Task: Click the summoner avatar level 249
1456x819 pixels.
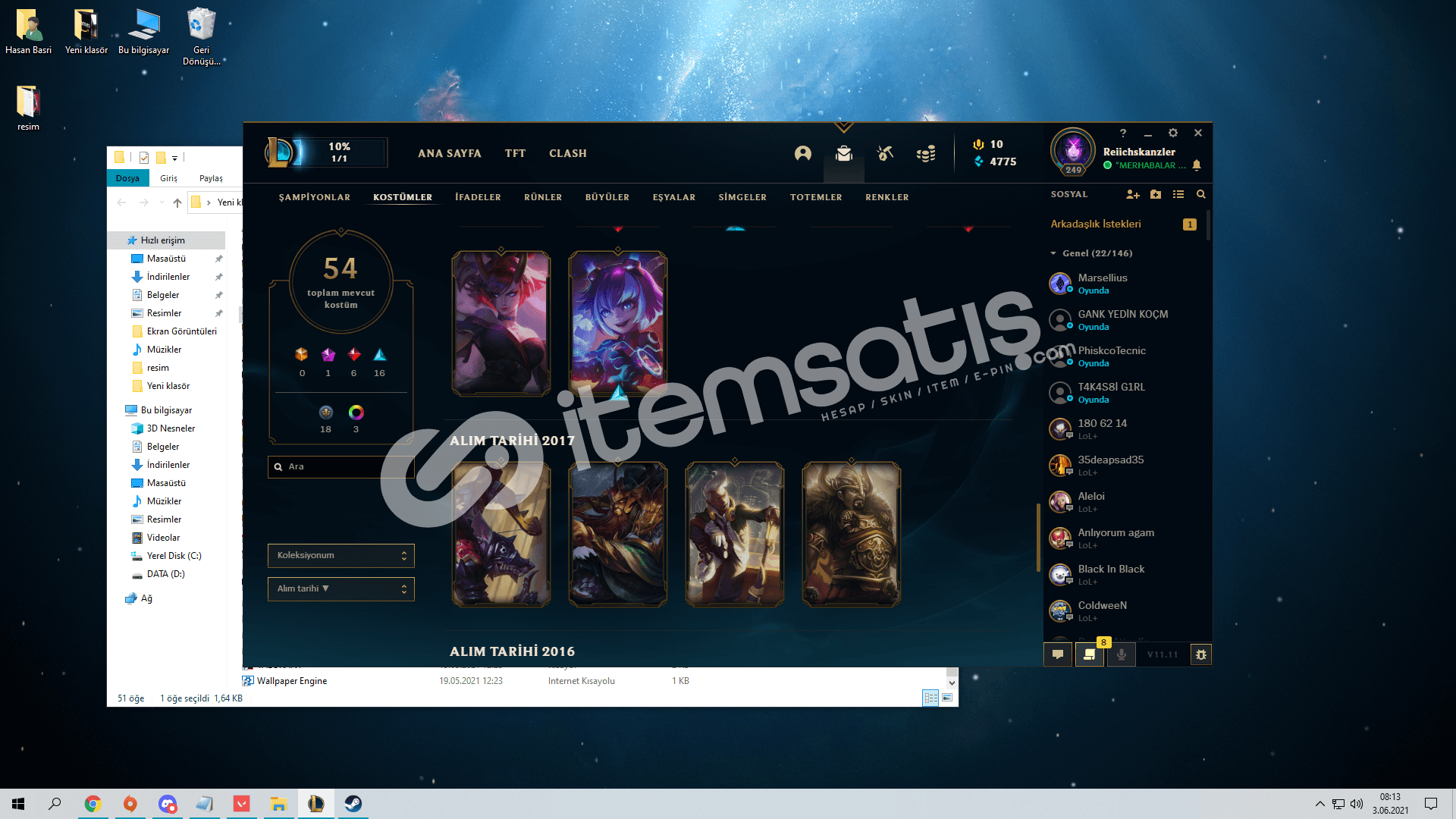Action: point(1073,150)
